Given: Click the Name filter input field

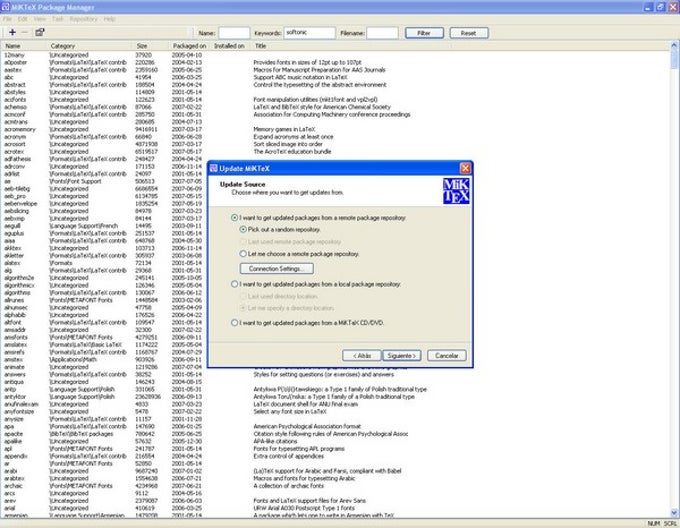Looking at the screenshot, I should (234, 33).
